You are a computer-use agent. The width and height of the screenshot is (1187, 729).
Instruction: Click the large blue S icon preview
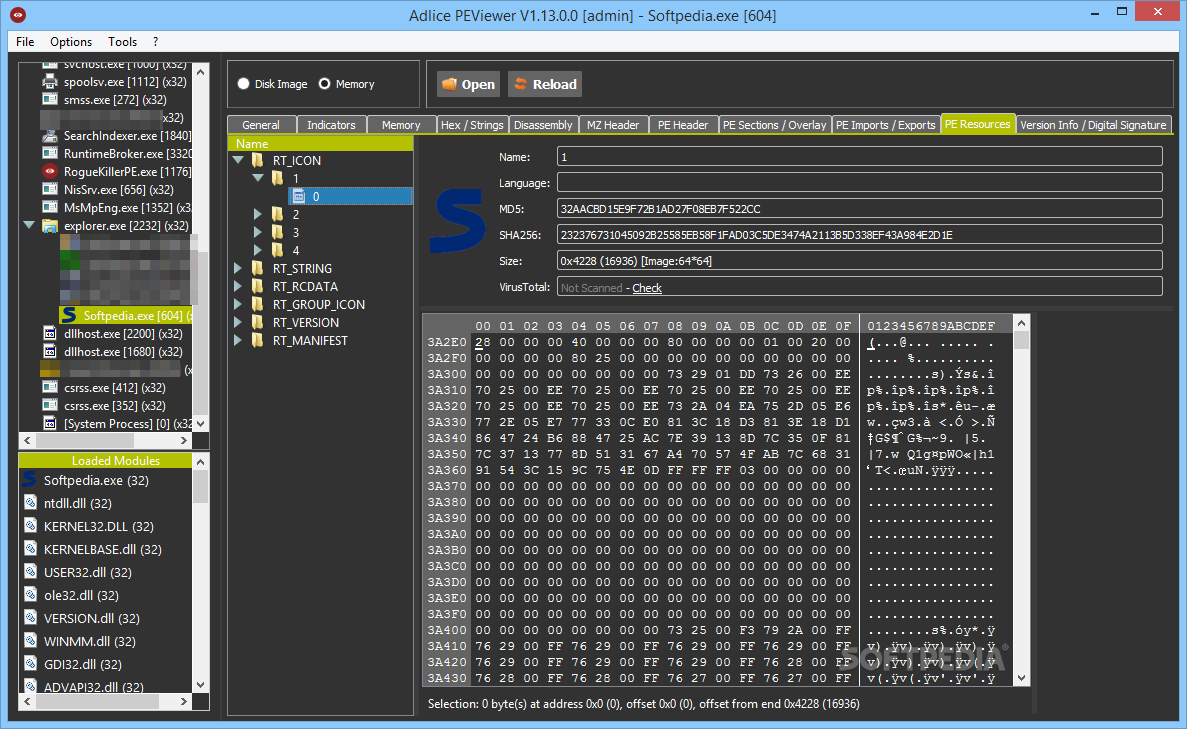pyautogui.click(x=458, y=221)
